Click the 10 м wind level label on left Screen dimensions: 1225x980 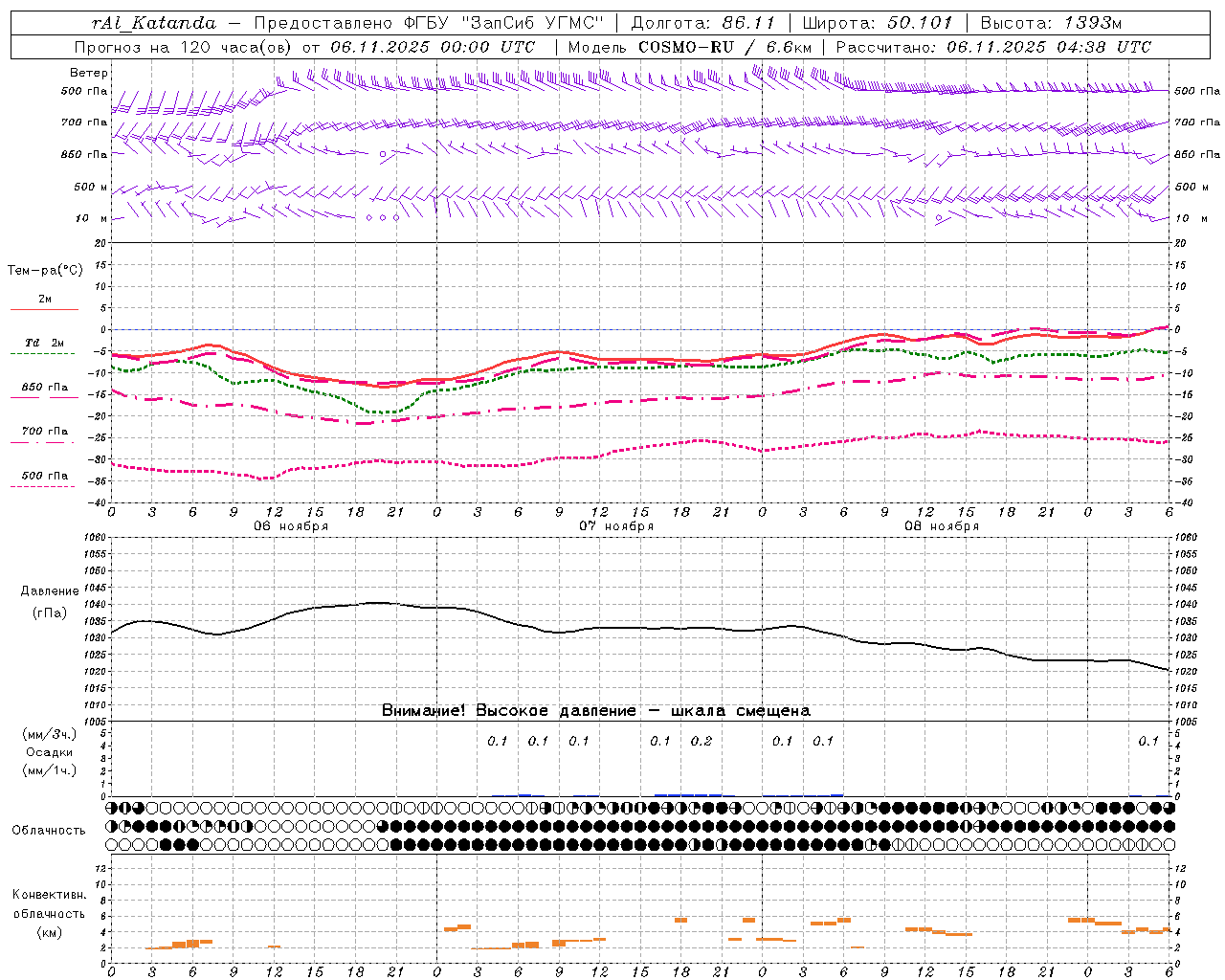92,218
